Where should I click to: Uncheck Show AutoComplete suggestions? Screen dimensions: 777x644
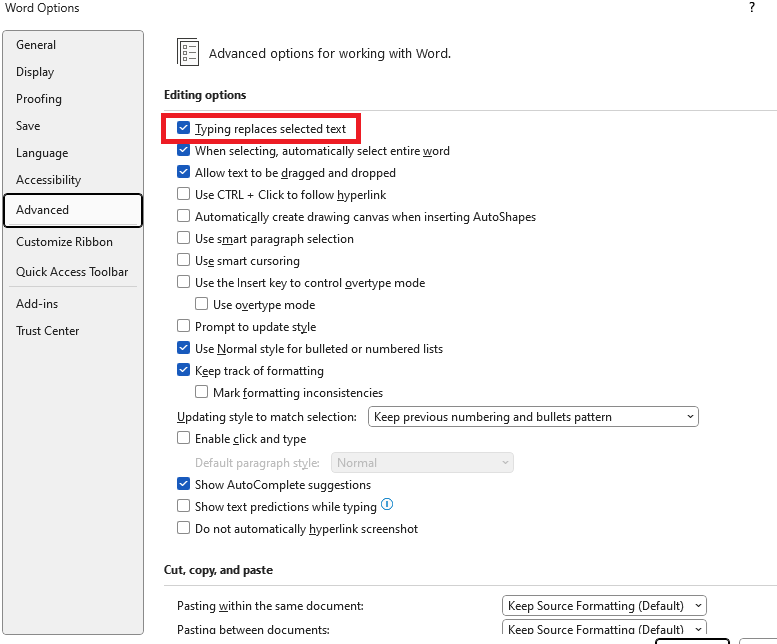tap(183, 484)
